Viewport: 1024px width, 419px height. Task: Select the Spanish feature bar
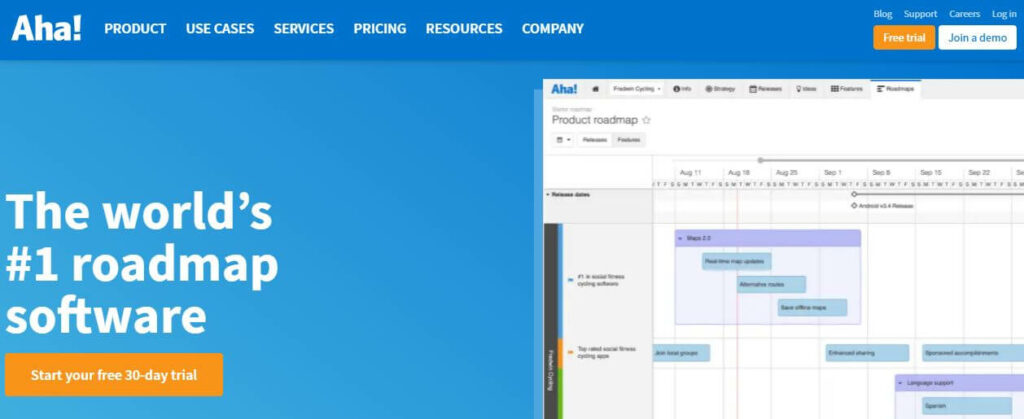click(x=967, y=405)
